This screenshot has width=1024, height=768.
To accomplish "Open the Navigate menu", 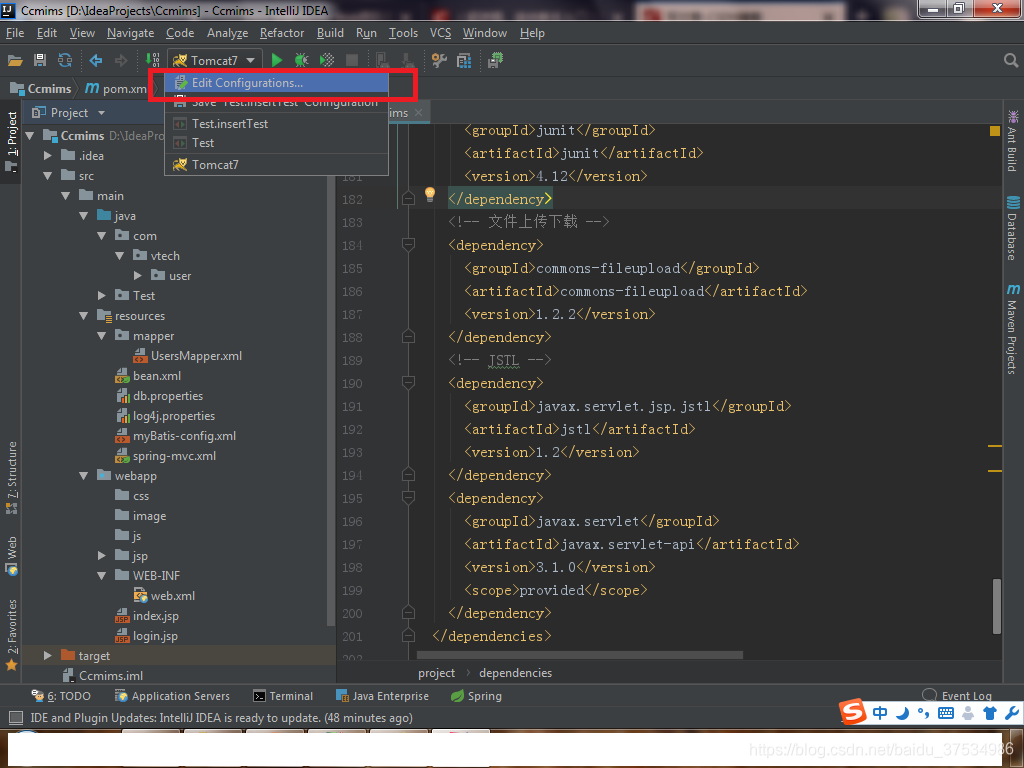I will (131, 33).
